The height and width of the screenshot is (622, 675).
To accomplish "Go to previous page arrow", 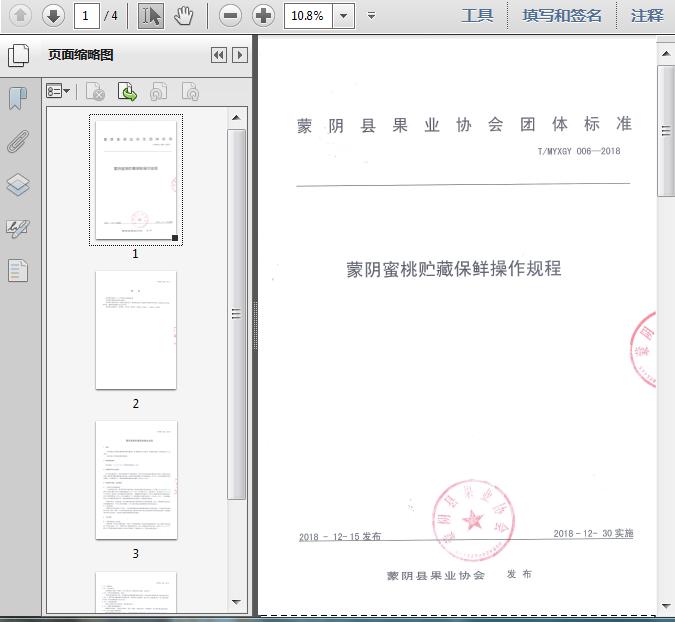I will point(20,16).
